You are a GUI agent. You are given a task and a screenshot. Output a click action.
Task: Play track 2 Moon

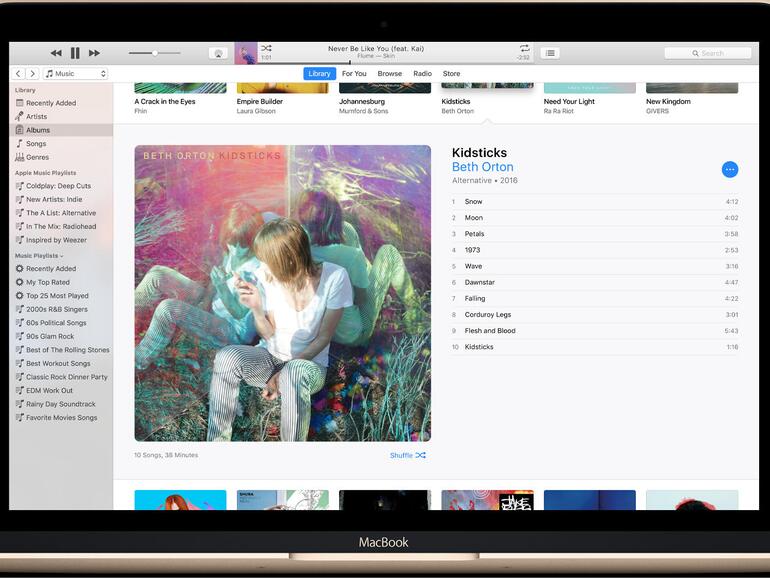(595, 218)
